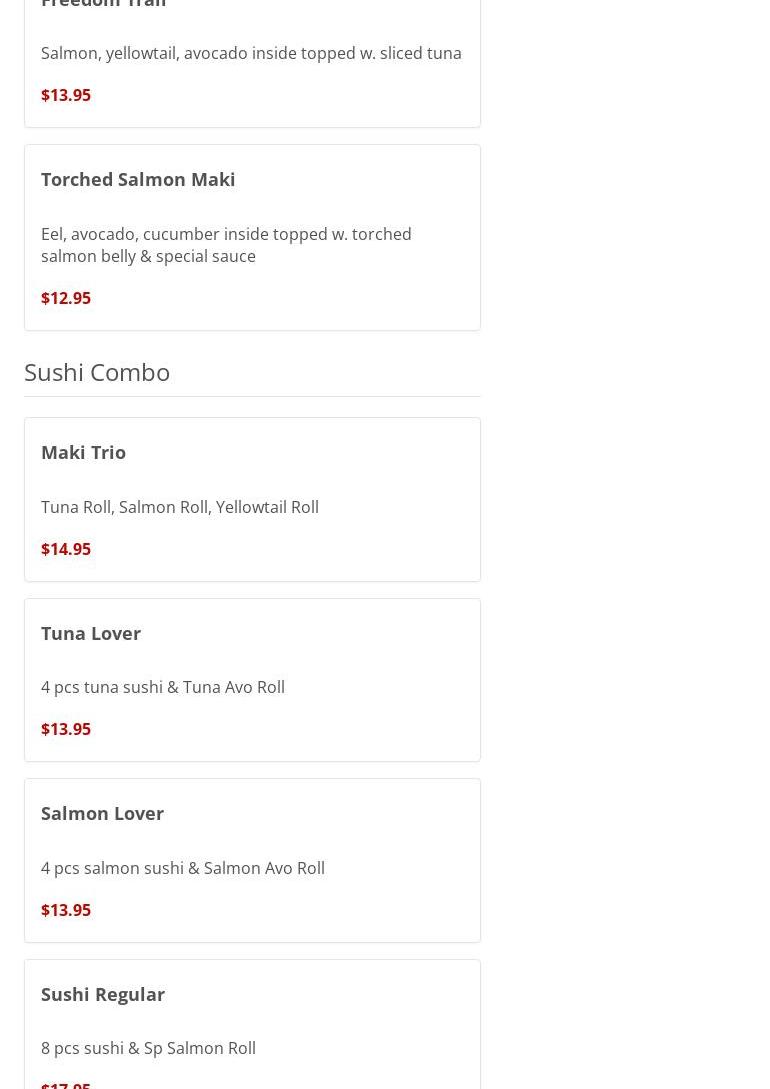Open the Torched Salmon Maki item
The height and width of the screenshot is (1089, 770).
click(x=138, y=179)
